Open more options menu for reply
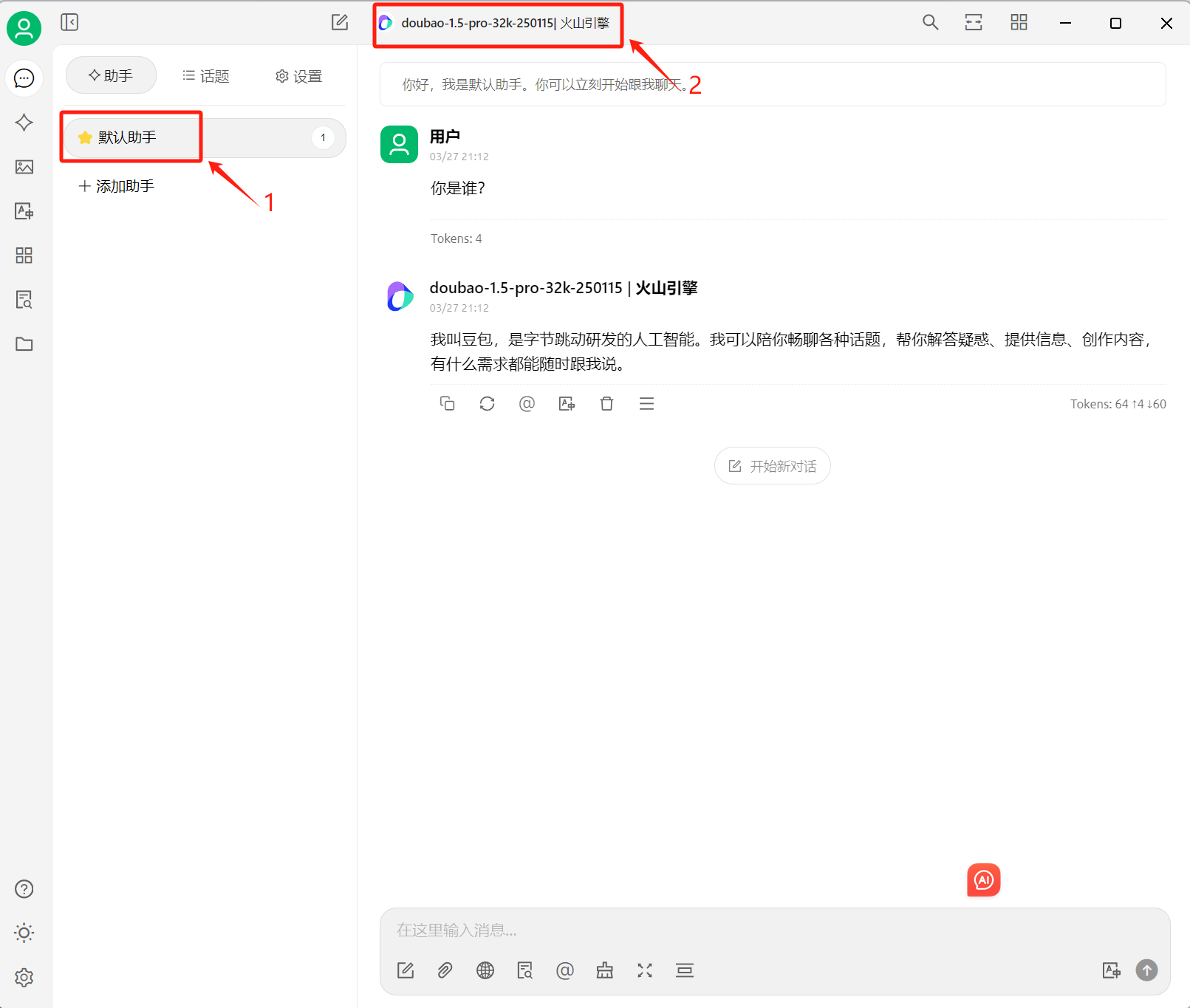 tap(646, 403)
